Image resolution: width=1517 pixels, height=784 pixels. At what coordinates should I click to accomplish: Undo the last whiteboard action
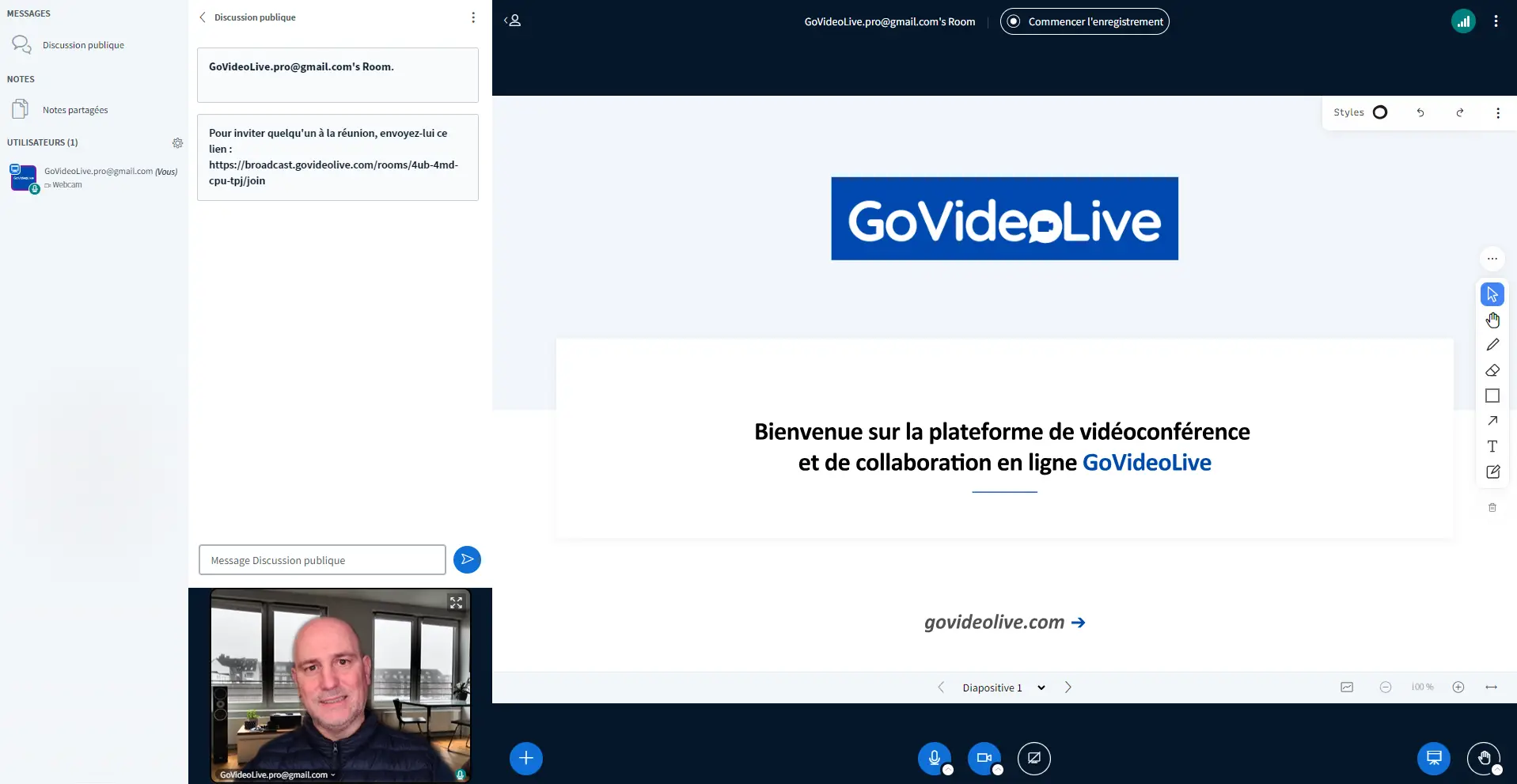pyautogui.click(x=1420, y=112)
